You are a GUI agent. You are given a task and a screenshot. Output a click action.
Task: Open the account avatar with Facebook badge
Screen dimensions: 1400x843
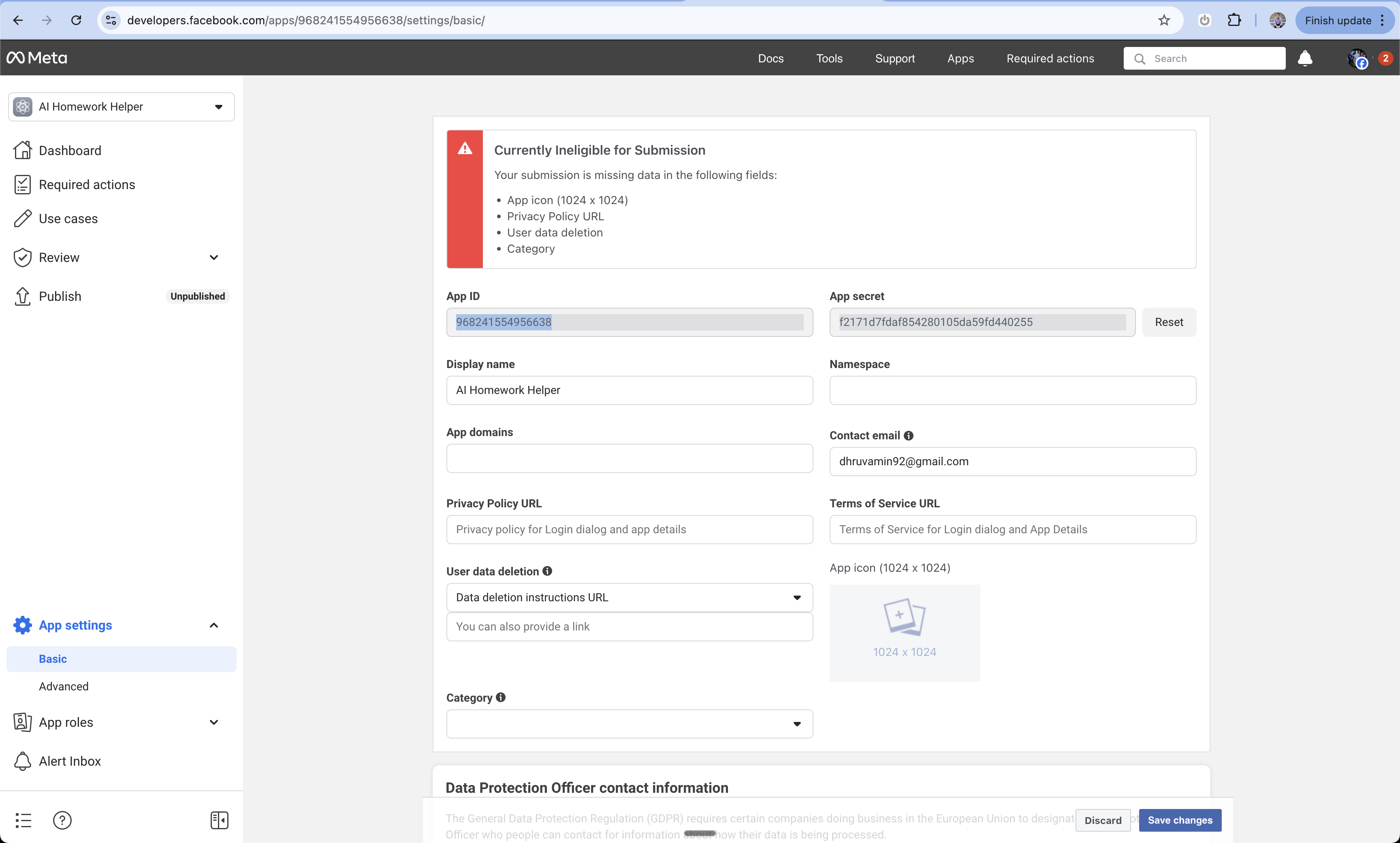pos(1358,59)
